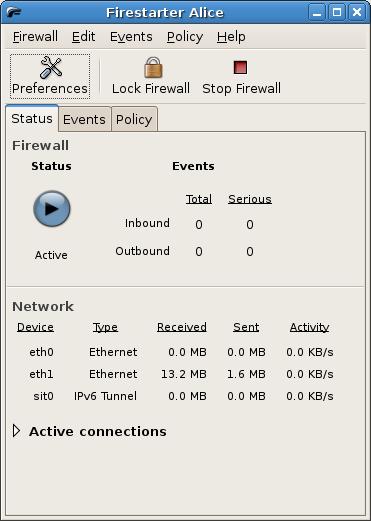
Task: Click the Lock Firewall text label
Action: [151, 89]
